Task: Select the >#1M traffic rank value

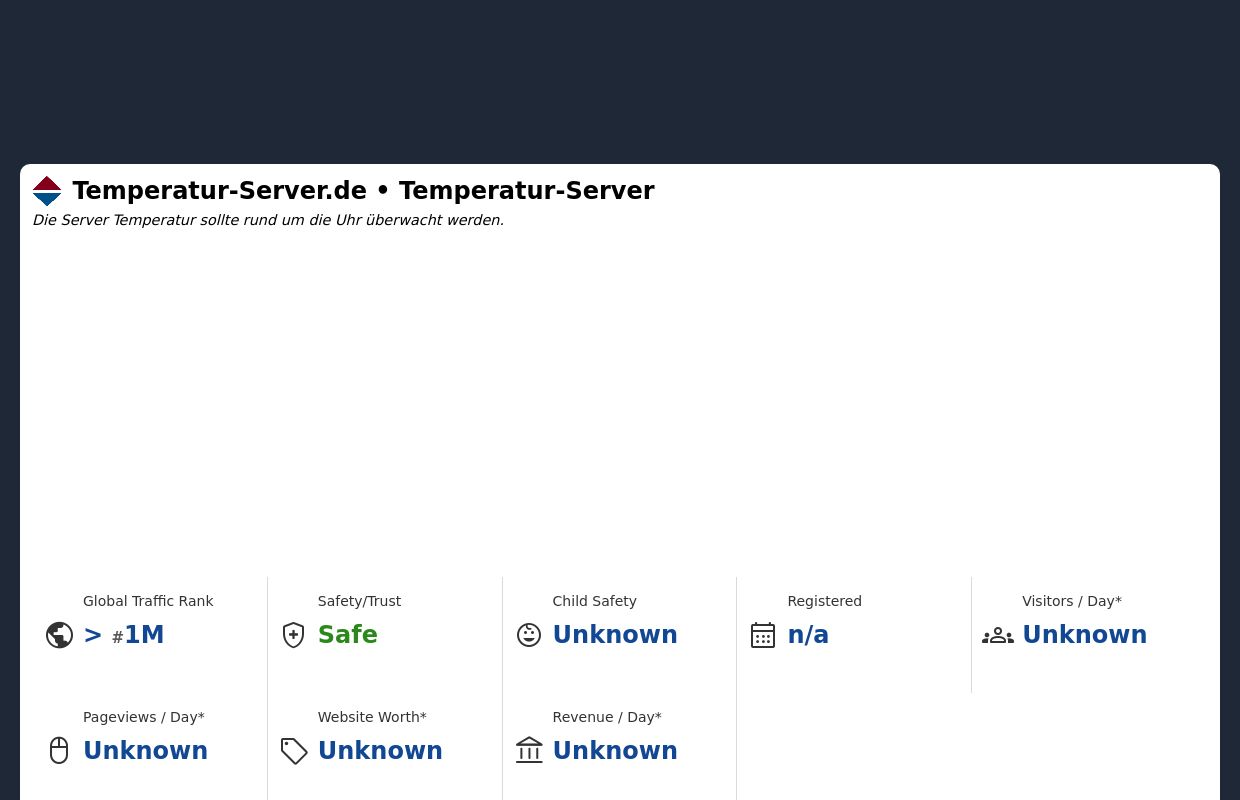Action: click(x=123, y=635)
